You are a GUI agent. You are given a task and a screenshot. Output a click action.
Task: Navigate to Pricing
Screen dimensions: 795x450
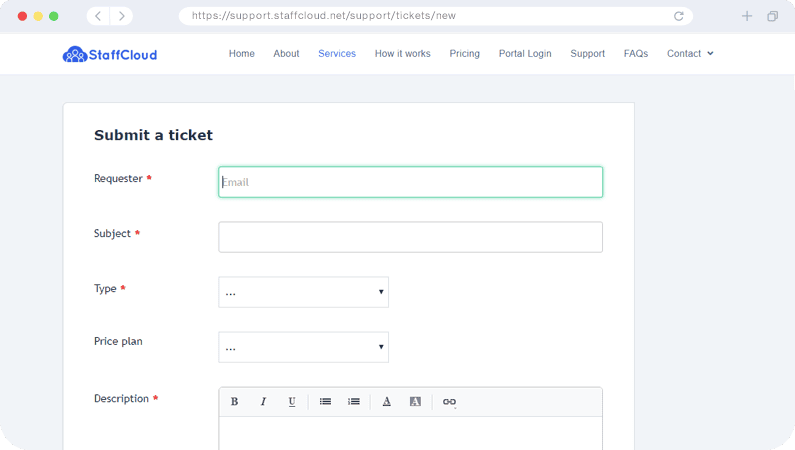click(x=464, y=53)
